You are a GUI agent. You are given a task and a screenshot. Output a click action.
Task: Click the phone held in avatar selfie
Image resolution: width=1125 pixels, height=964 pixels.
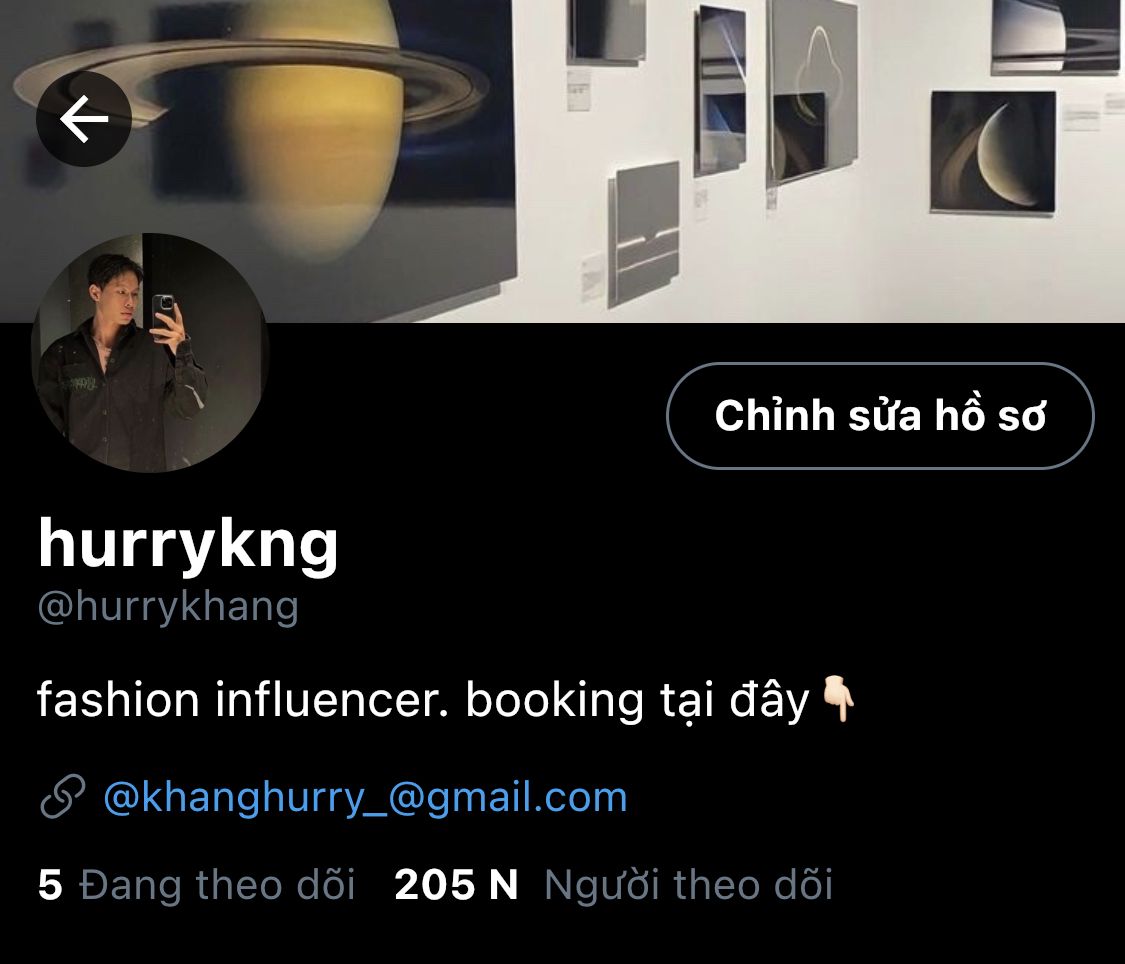(x=164, y=313)
